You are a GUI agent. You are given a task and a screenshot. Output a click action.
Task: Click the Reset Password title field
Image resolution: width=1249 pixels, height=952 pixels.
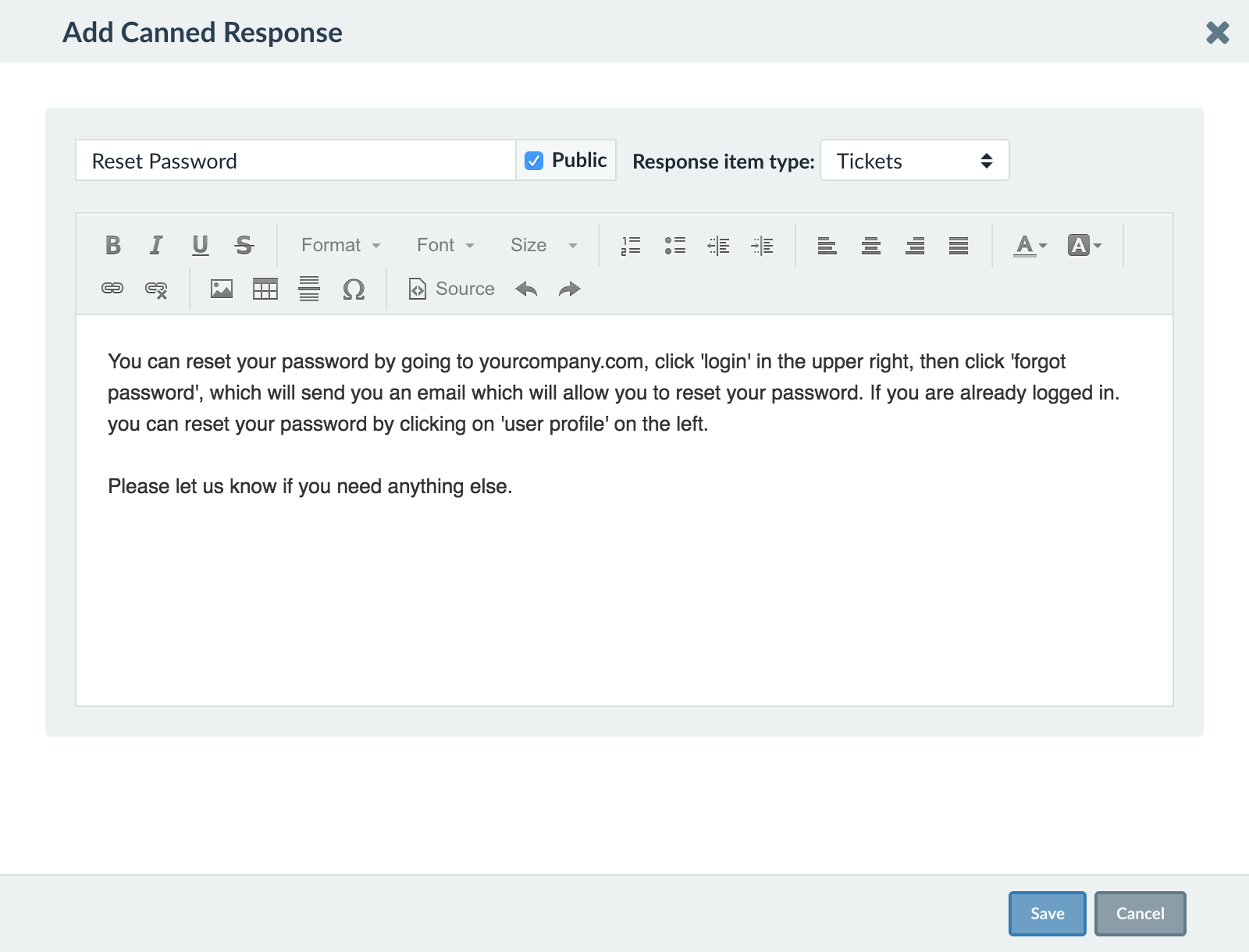click(295, 161)
